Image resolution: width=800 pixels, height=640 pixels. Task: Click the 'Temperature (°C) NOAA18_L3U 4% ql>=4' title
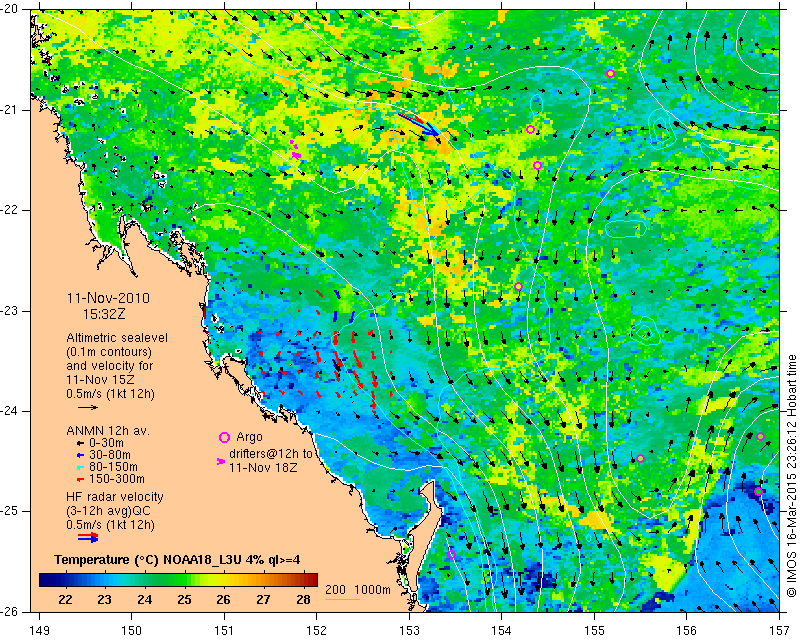coord(177,560)
